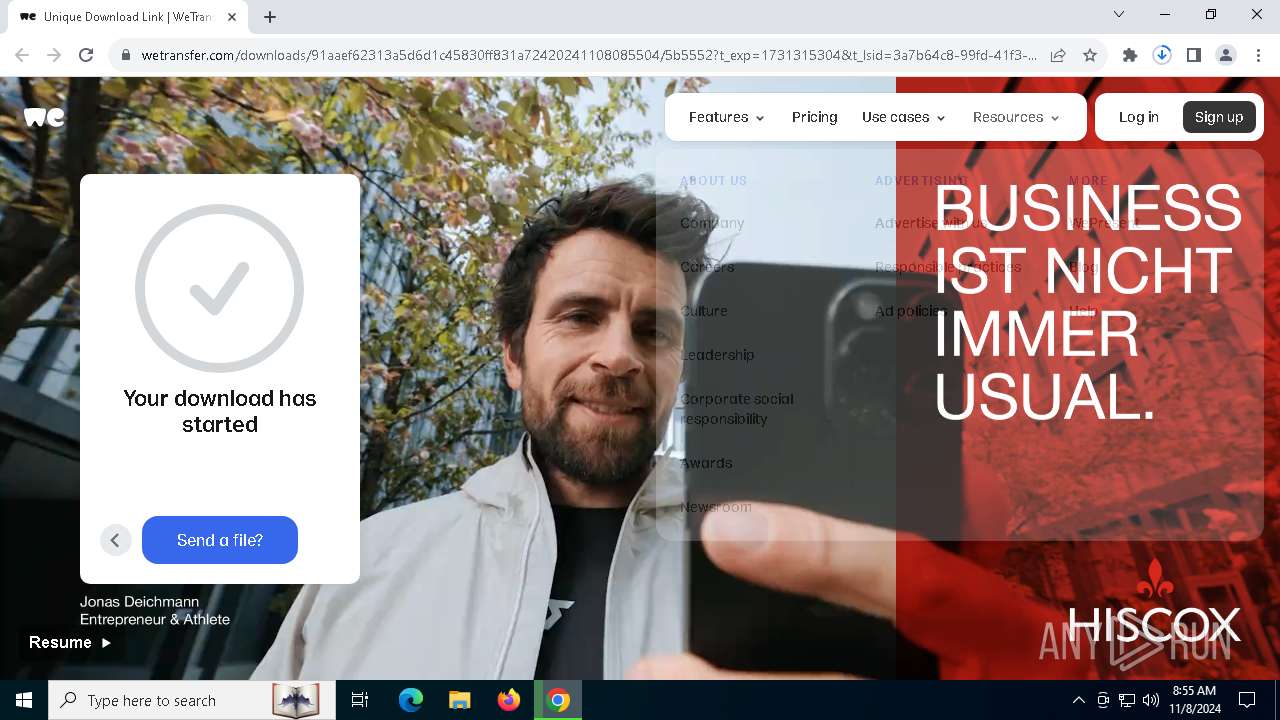The width and height of the screenshot is (1280, 720).
Task: Click Log in
Action: 1138,117
